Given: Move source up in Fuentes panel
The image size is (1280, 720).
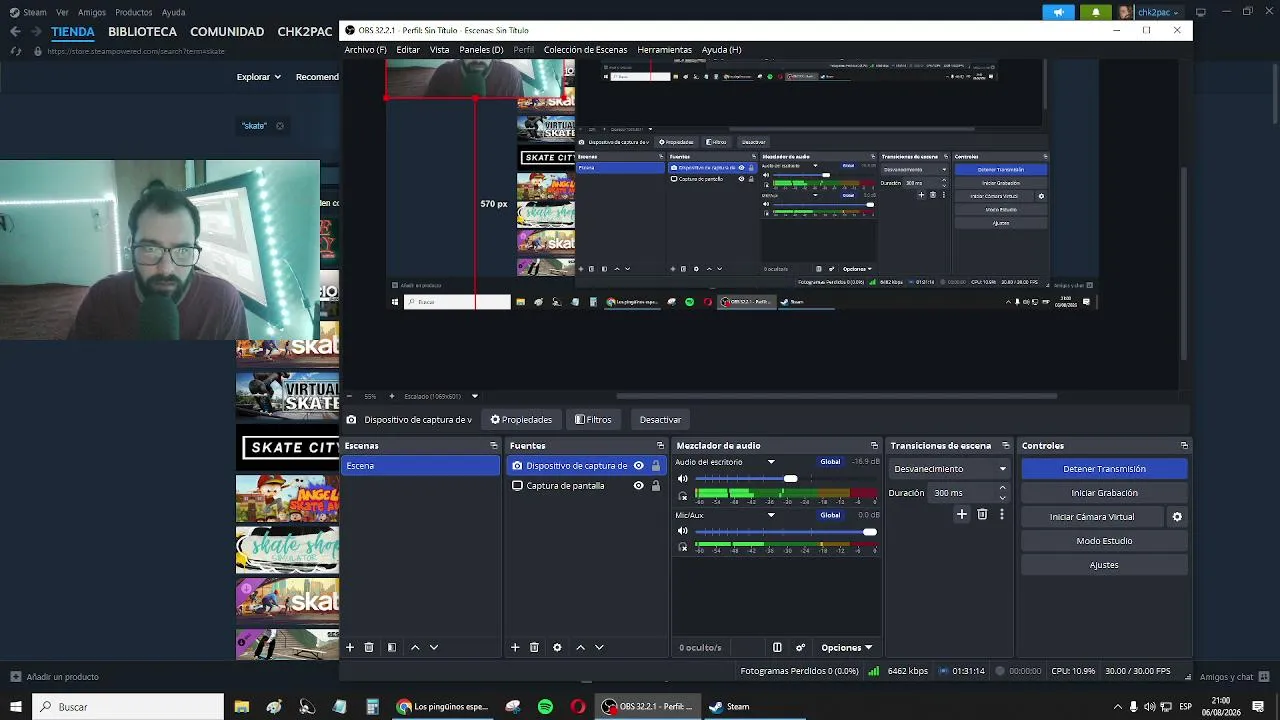Looking at the screenshot, I should [x=580, y=647].
